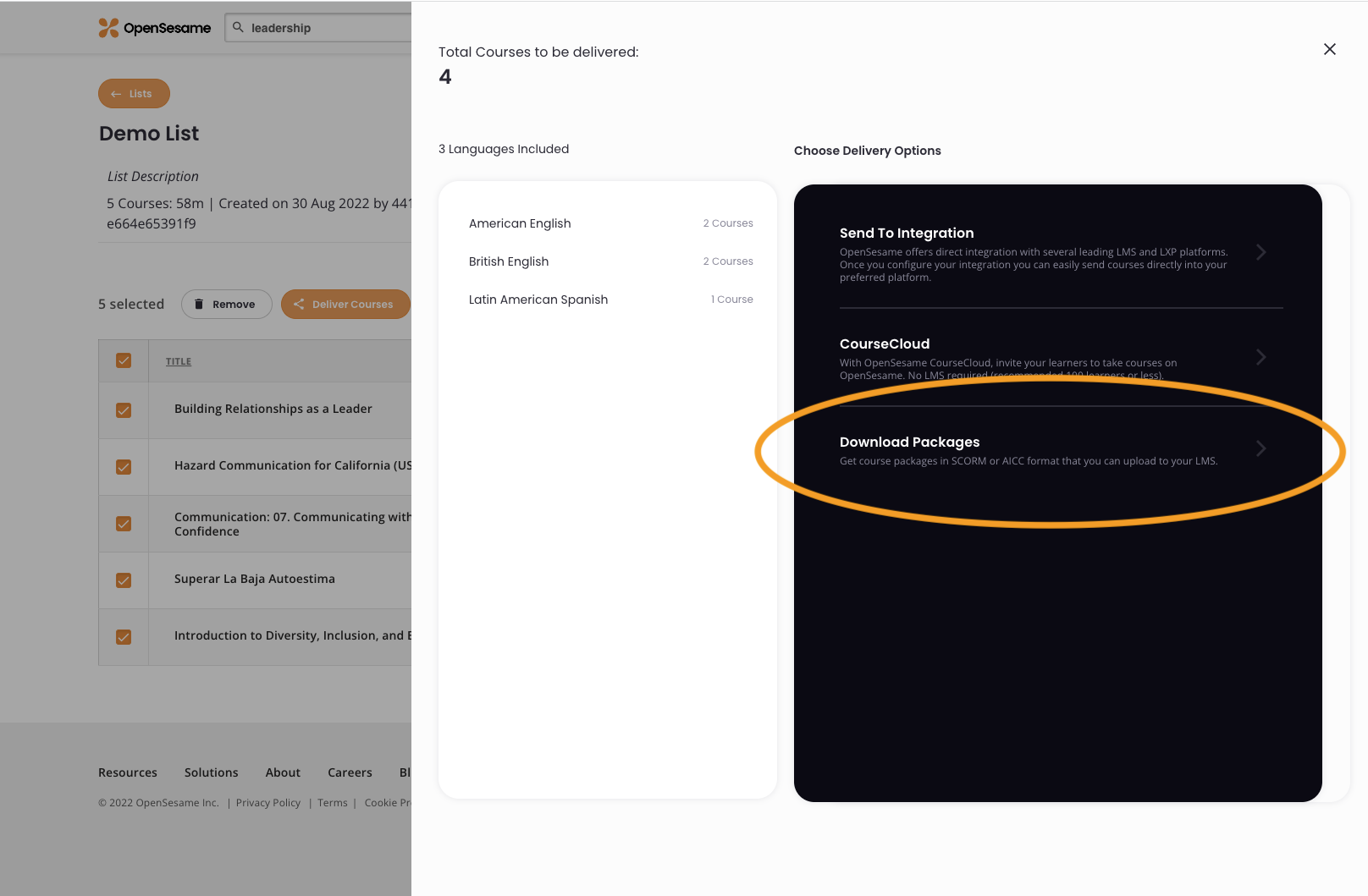1368x896 pixels.
Task: Click the OpenSesame logo
Action: (154, 28)
